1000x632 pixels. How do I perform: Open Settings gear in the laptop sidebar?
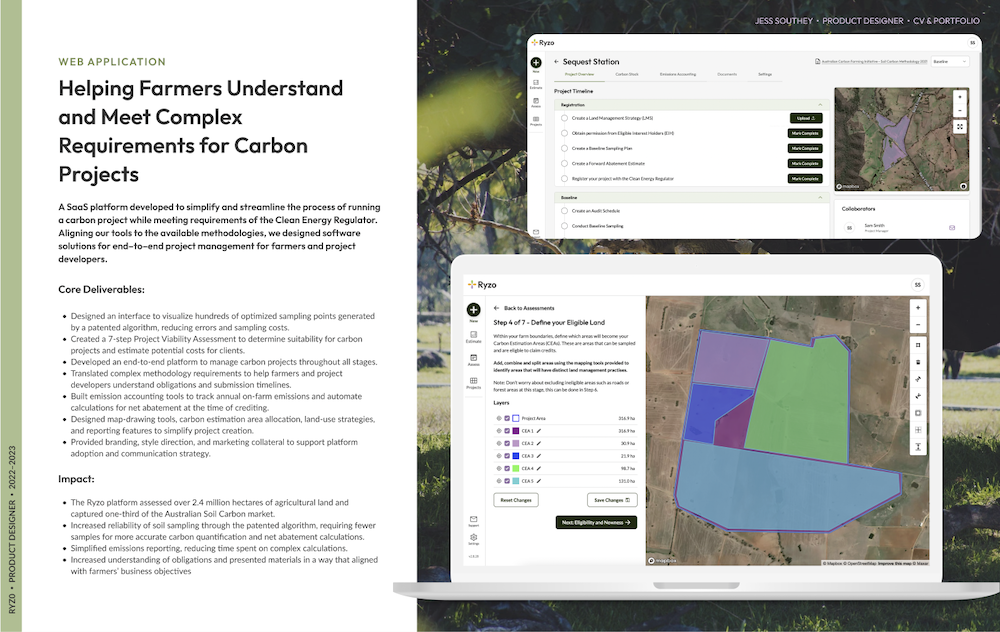click(x=473, y=539)
